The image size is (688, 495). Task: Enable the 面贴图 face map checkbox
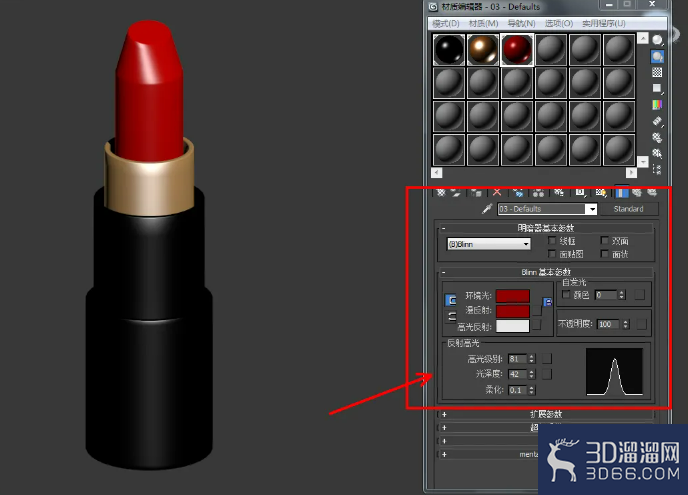pos(552,254)
